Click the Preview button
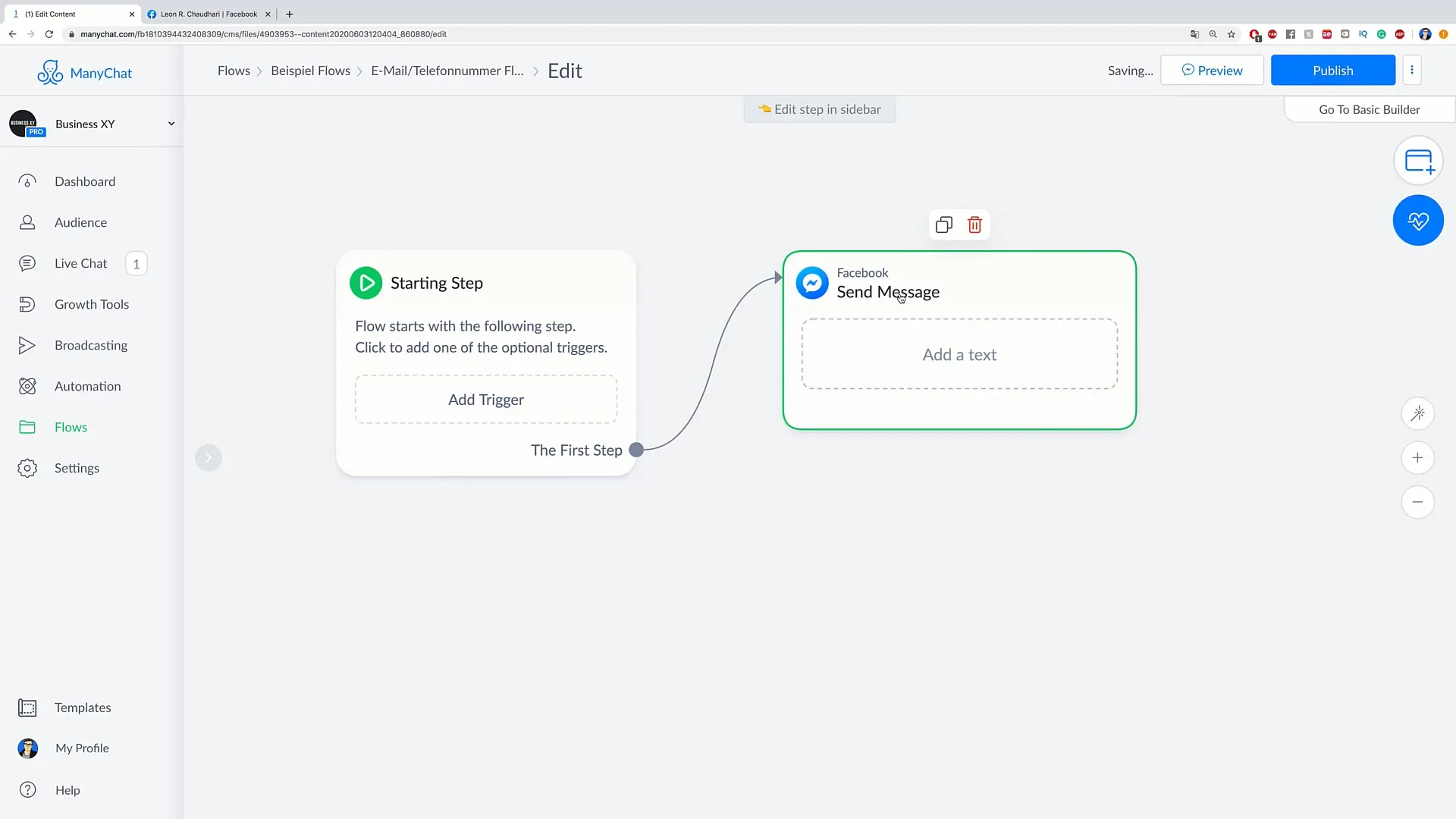Image resolution: width=1456 pixels, height=819 pixels. pos(1212,70)
